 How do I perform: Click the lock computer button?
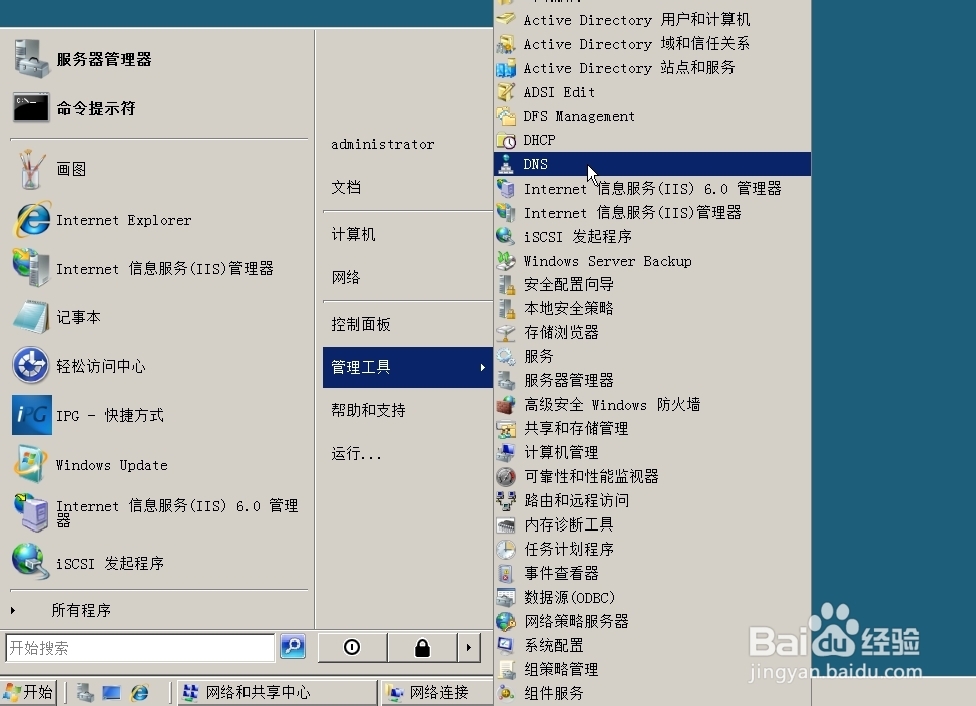point(422,647)
